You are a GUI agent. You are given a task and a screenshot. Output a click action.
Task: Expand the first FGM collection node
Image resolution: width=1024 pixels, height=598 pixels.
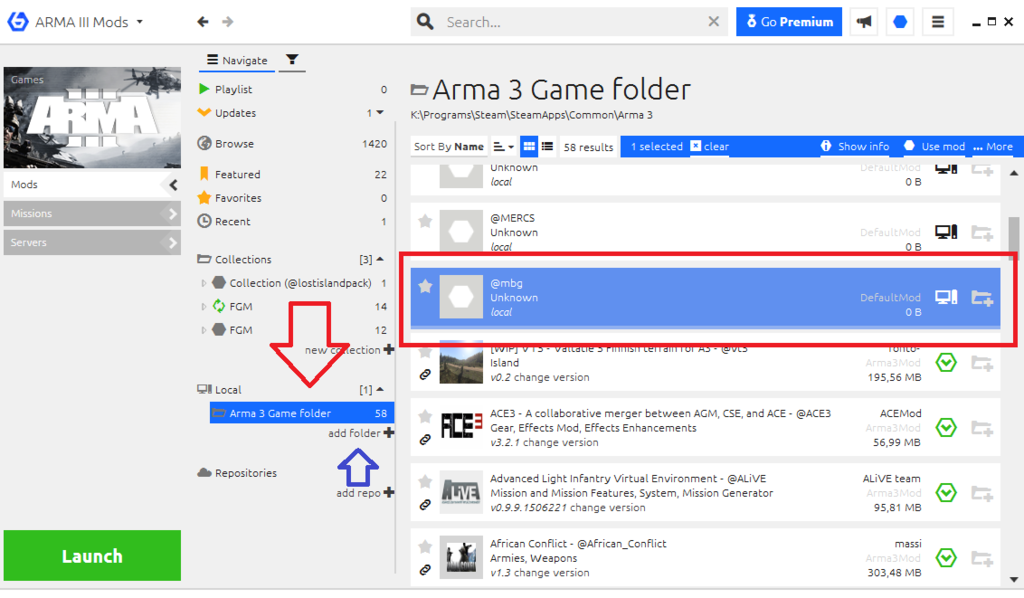coord(204,307)
